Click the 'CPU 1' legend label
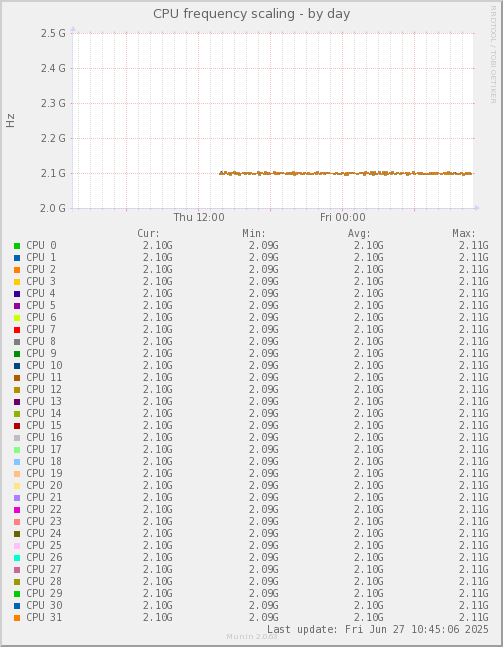Screen dimensions: 503x647 pyautogui.click(x=41, y=257)
